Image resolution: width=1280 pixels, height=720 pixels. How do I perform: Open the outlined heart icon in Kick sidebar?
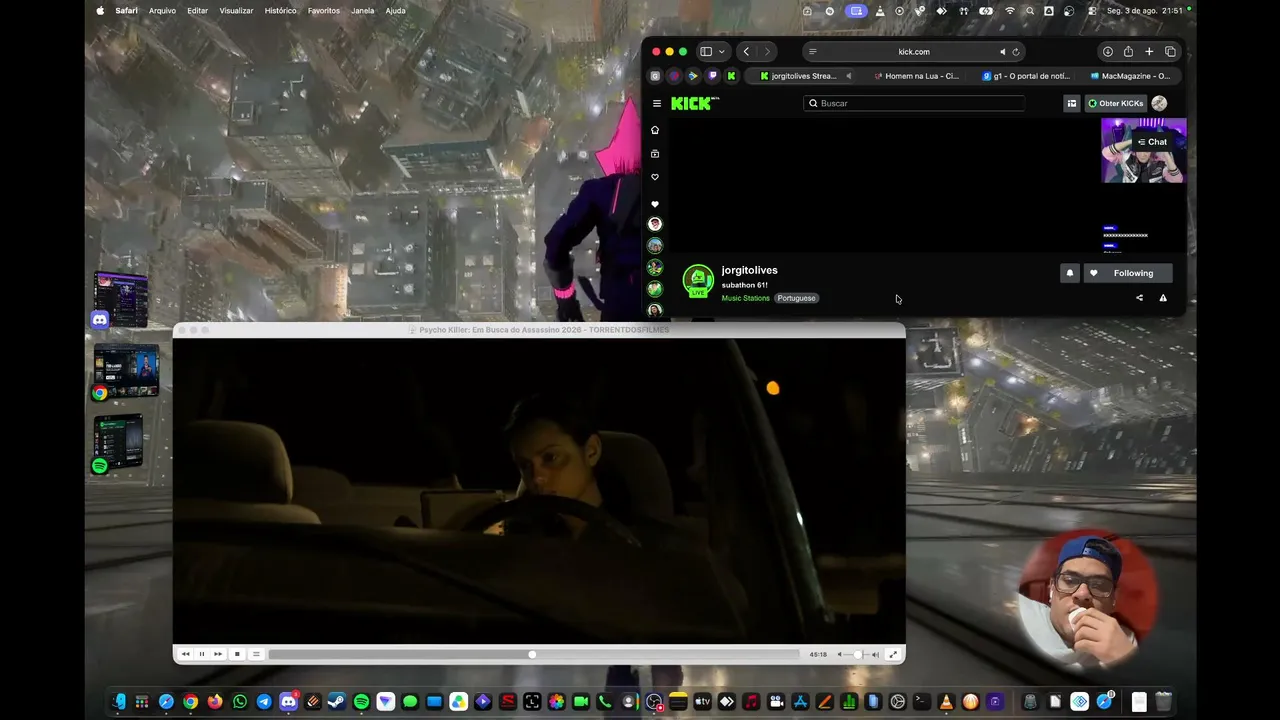pos(655,177)
